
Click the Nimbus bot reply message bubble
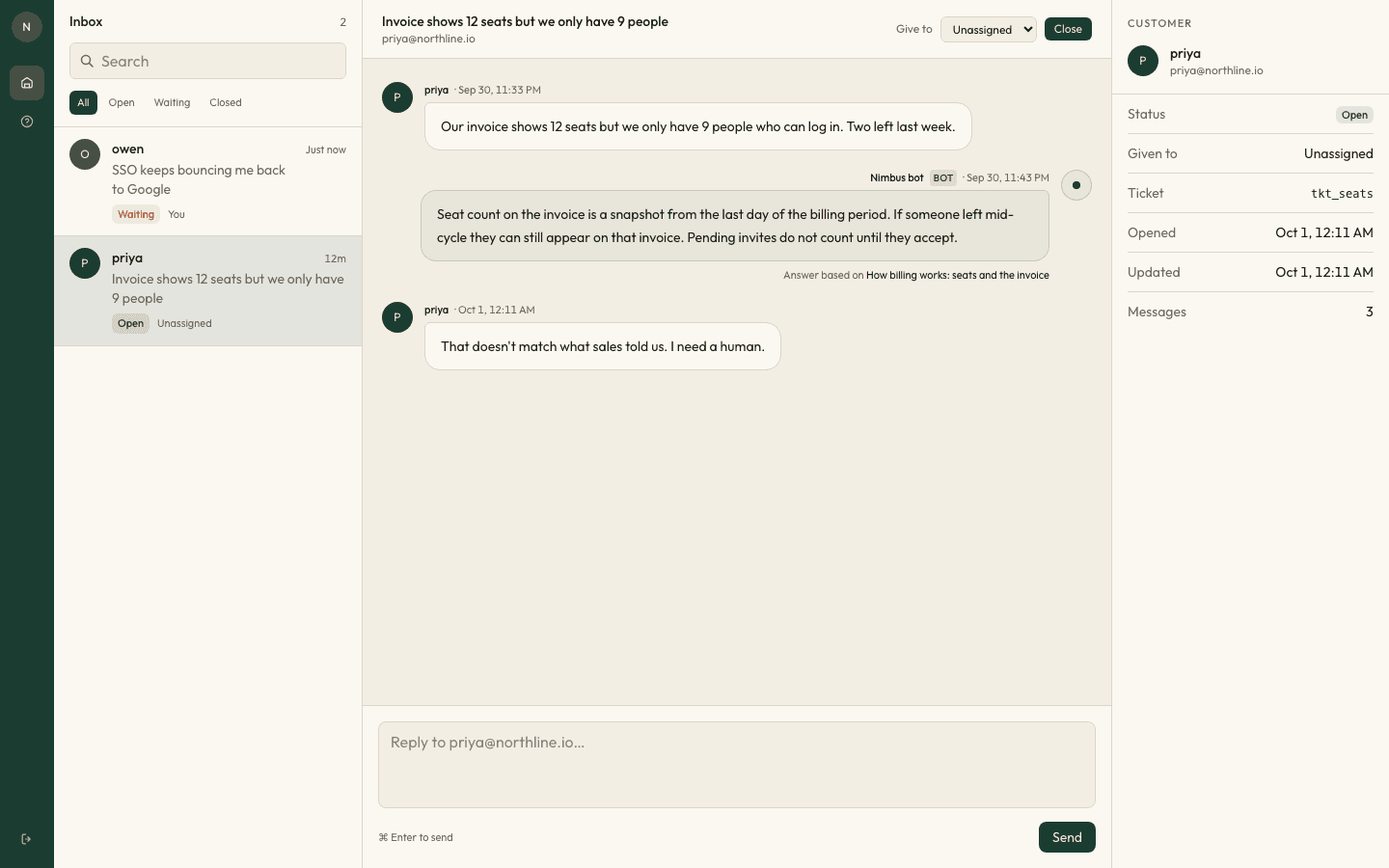pyautogui.click(x=735, y=226)
